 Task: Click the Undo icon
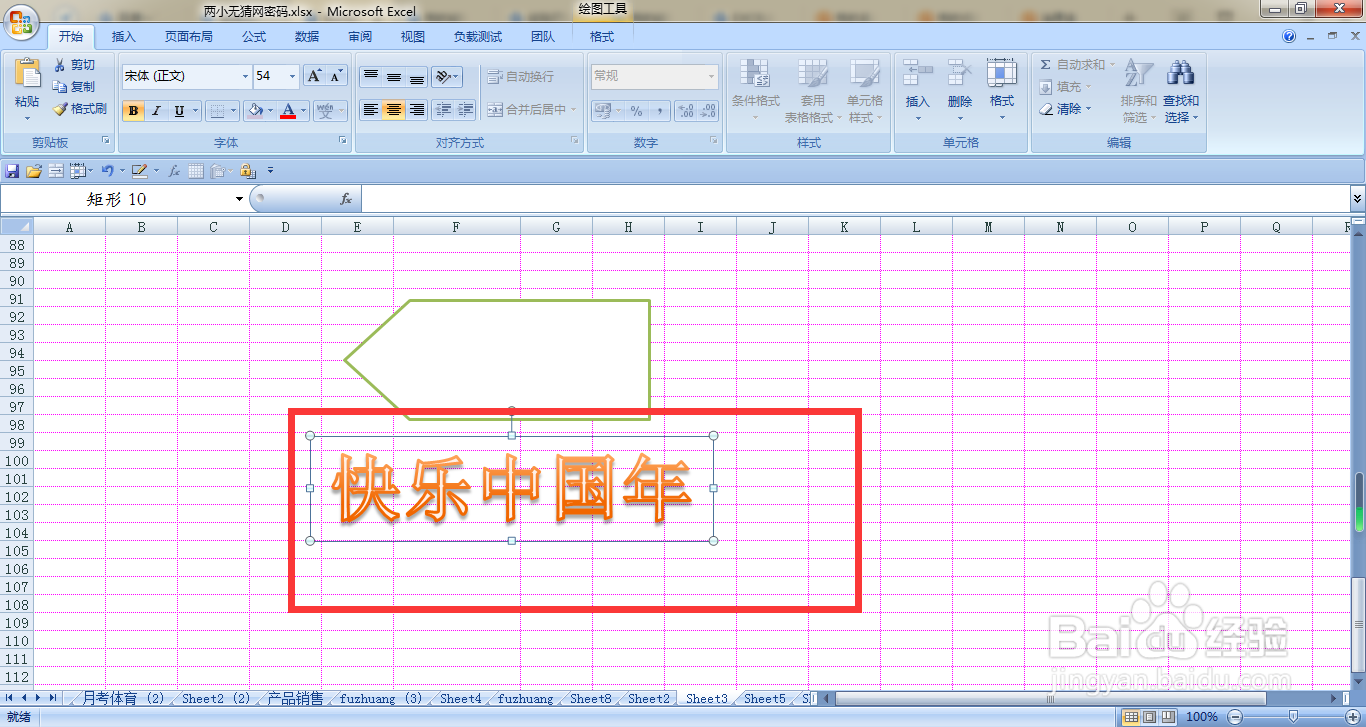(108, 170)
